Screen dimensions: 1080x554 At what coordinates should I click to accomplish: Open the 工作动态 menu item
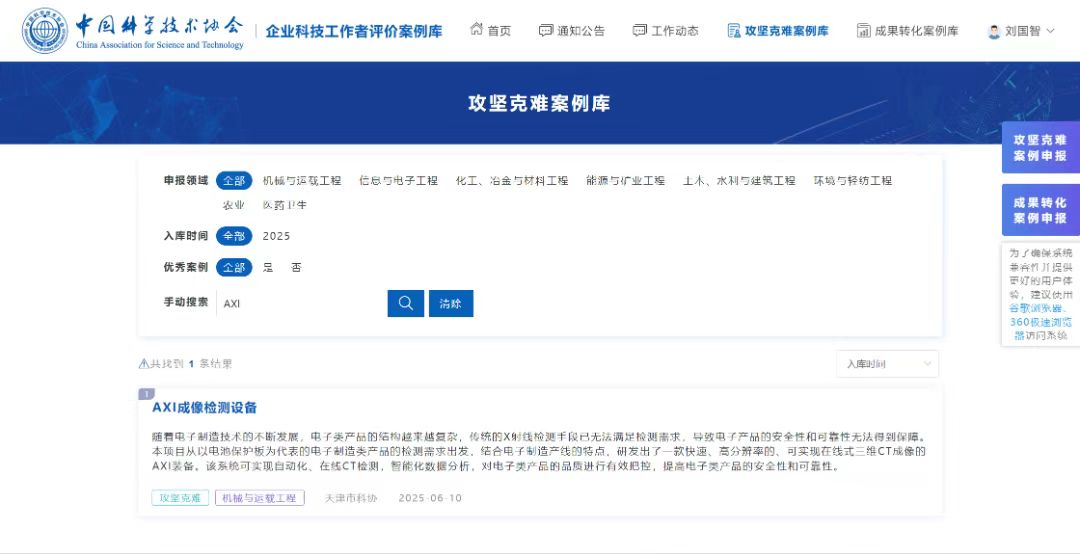coord(675,31)
